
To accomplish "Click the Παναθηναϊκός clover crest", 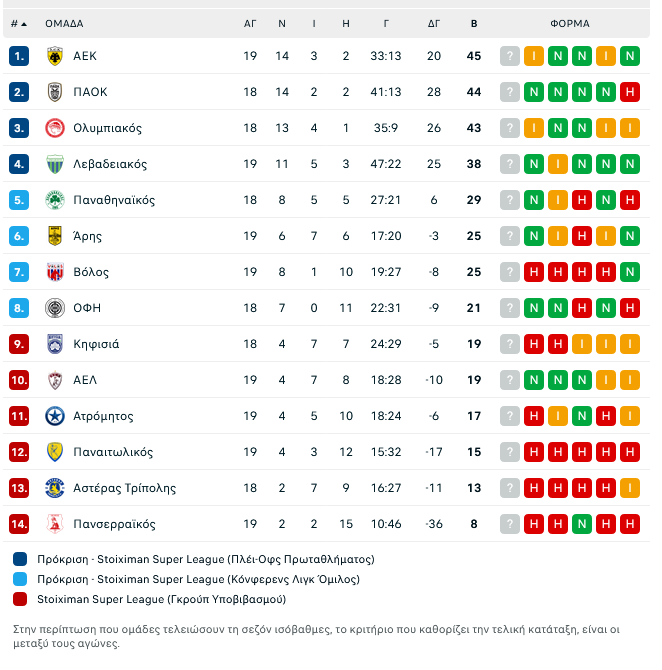I will tap(55, 200).
